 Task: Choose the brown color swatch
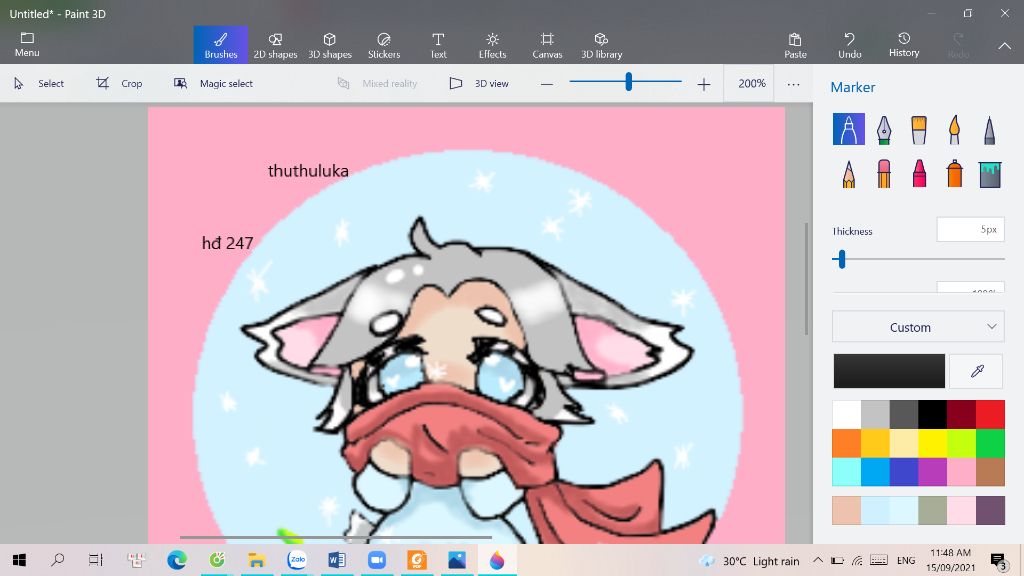coord(990,472)
